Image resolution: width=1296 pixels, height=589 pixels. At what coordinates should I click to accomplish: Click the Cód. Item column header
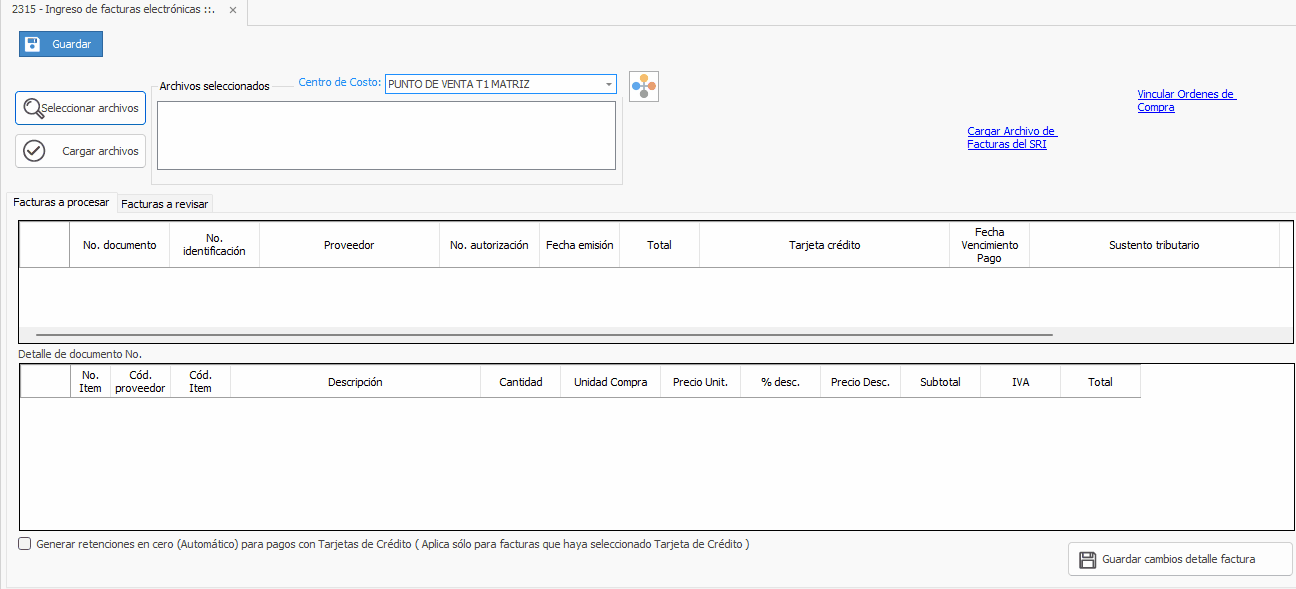click(x=200, y=382)
